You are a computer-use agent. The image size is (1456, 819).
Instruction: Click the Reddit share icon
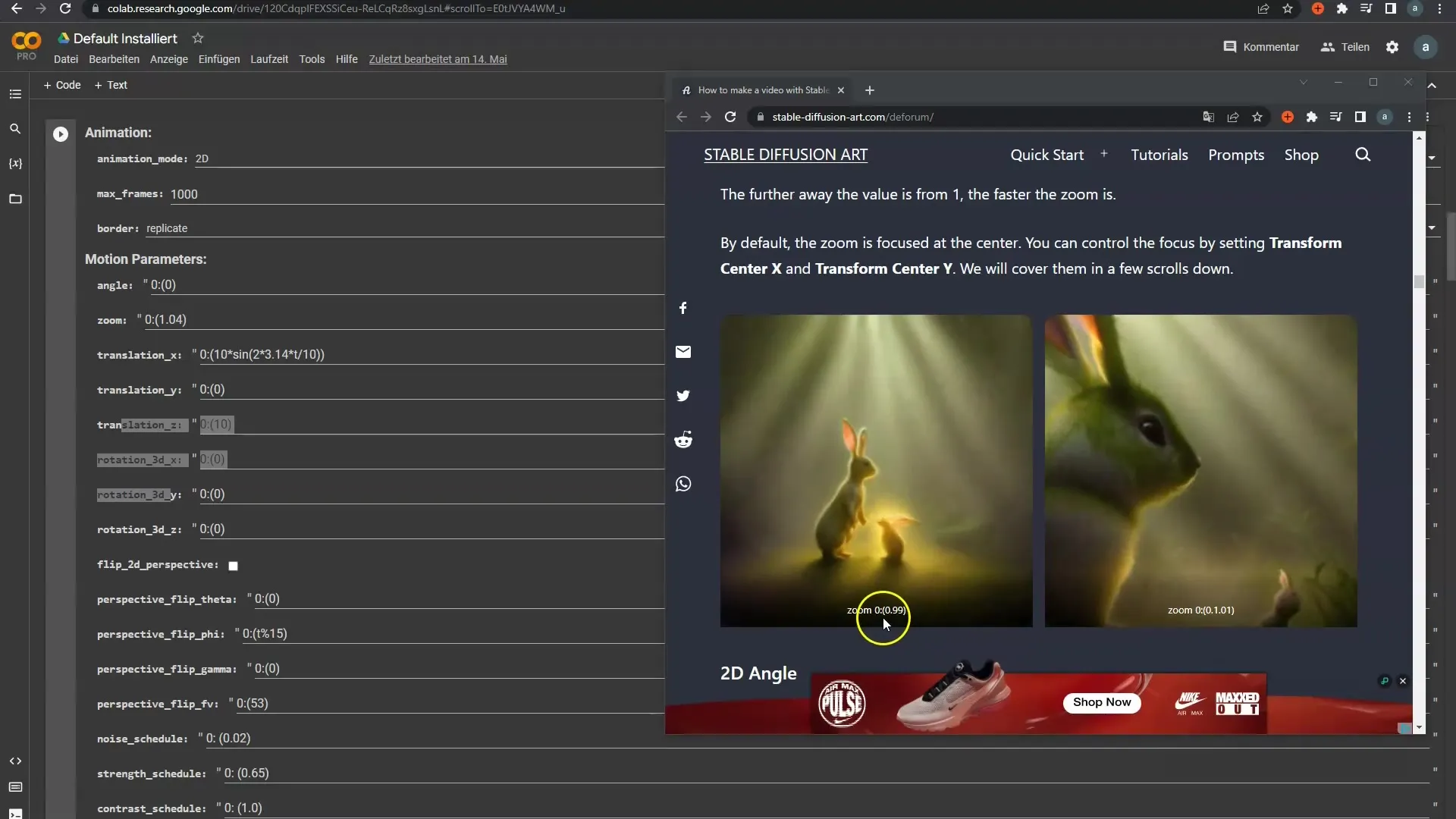684,440
